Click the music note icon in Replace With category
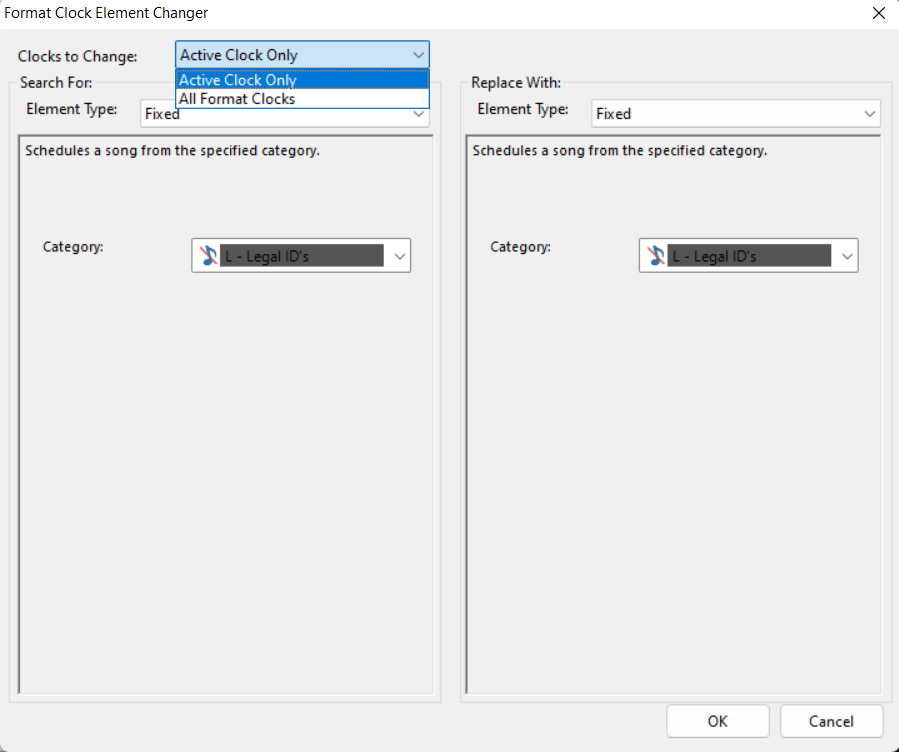The image size is (899, 752). pos(656,256)
